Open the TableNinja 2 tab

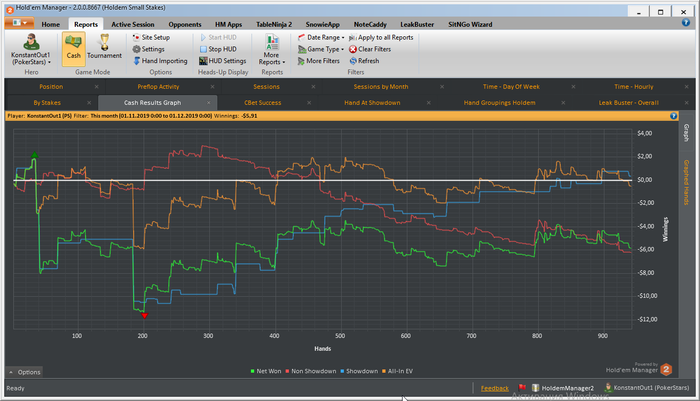click(274, 25)
